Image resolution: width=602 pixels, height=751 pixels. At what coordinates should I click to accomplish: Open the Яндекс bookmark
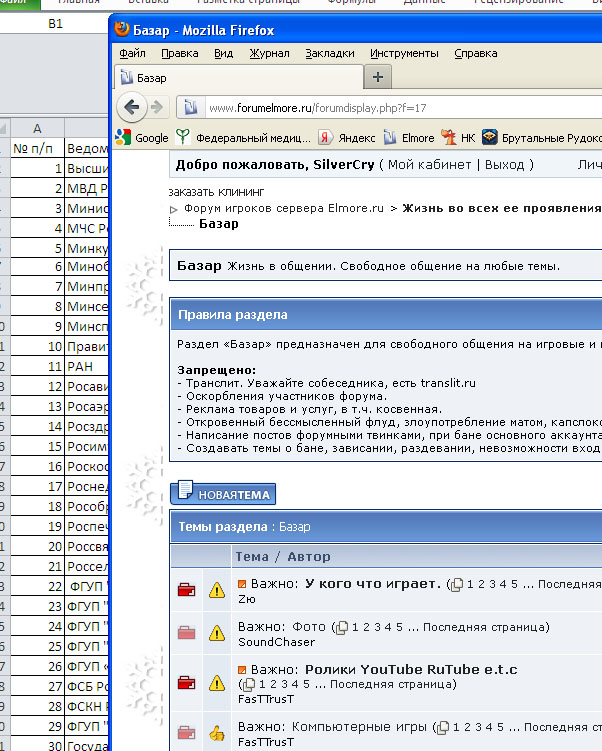(347, 138)
